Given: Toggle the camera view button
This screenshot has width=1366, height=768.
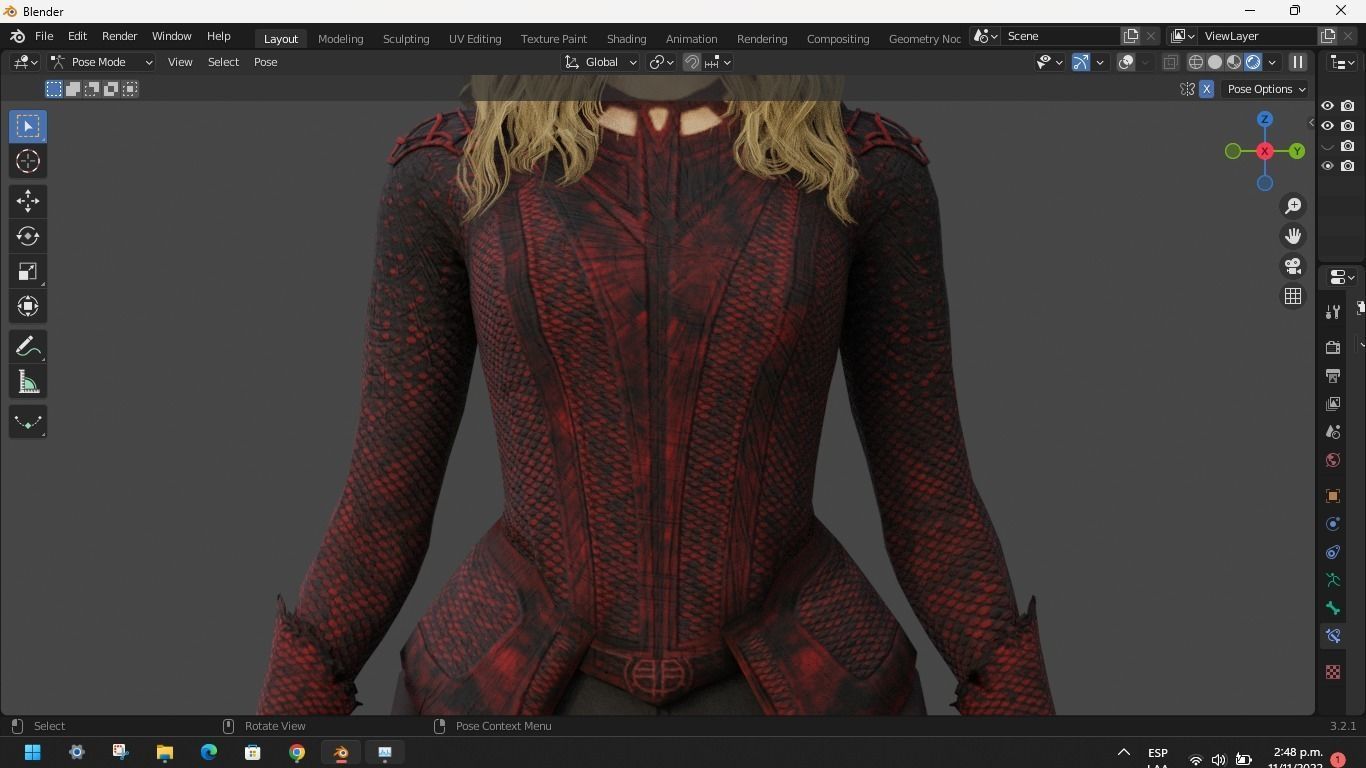Looking at the screenshot, I should (1293, 266).
